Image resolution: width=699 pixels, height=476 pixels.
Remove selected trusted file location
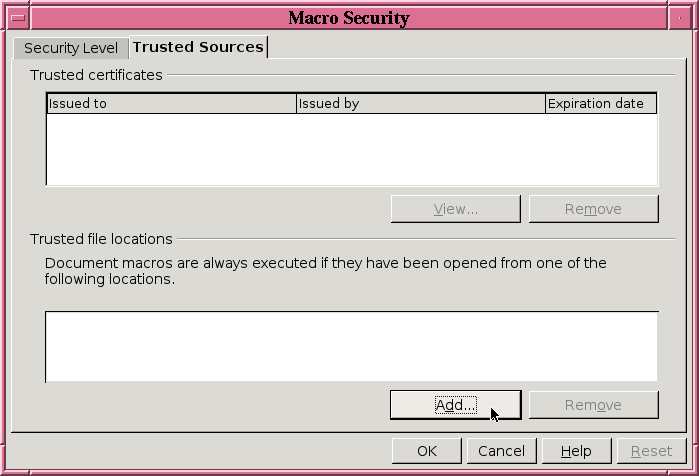pos(593,405)
